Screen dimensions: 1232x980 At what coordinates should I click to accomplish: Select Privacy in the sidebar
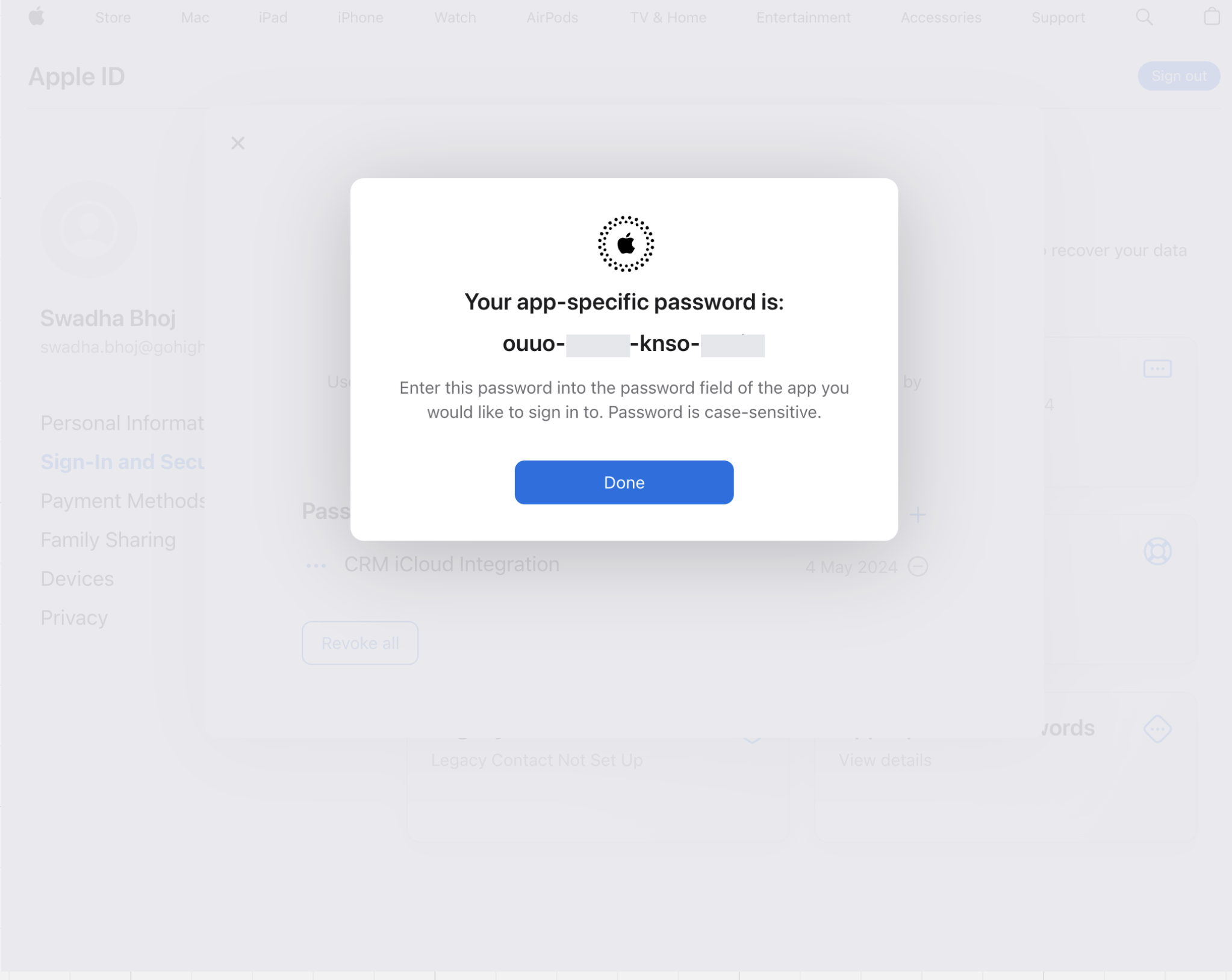74,618
